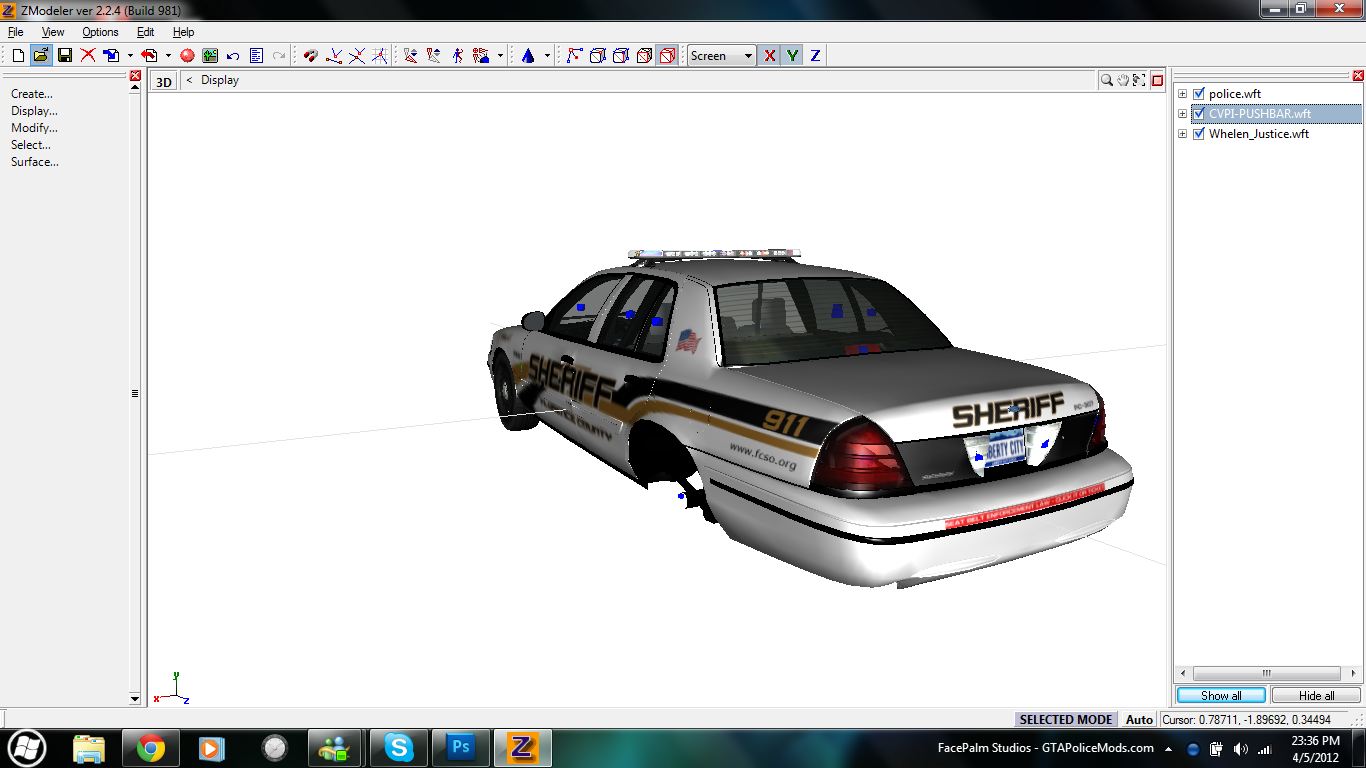Open the Screen axis-space dropdown

pyautogui.click(x=747, y=56)
